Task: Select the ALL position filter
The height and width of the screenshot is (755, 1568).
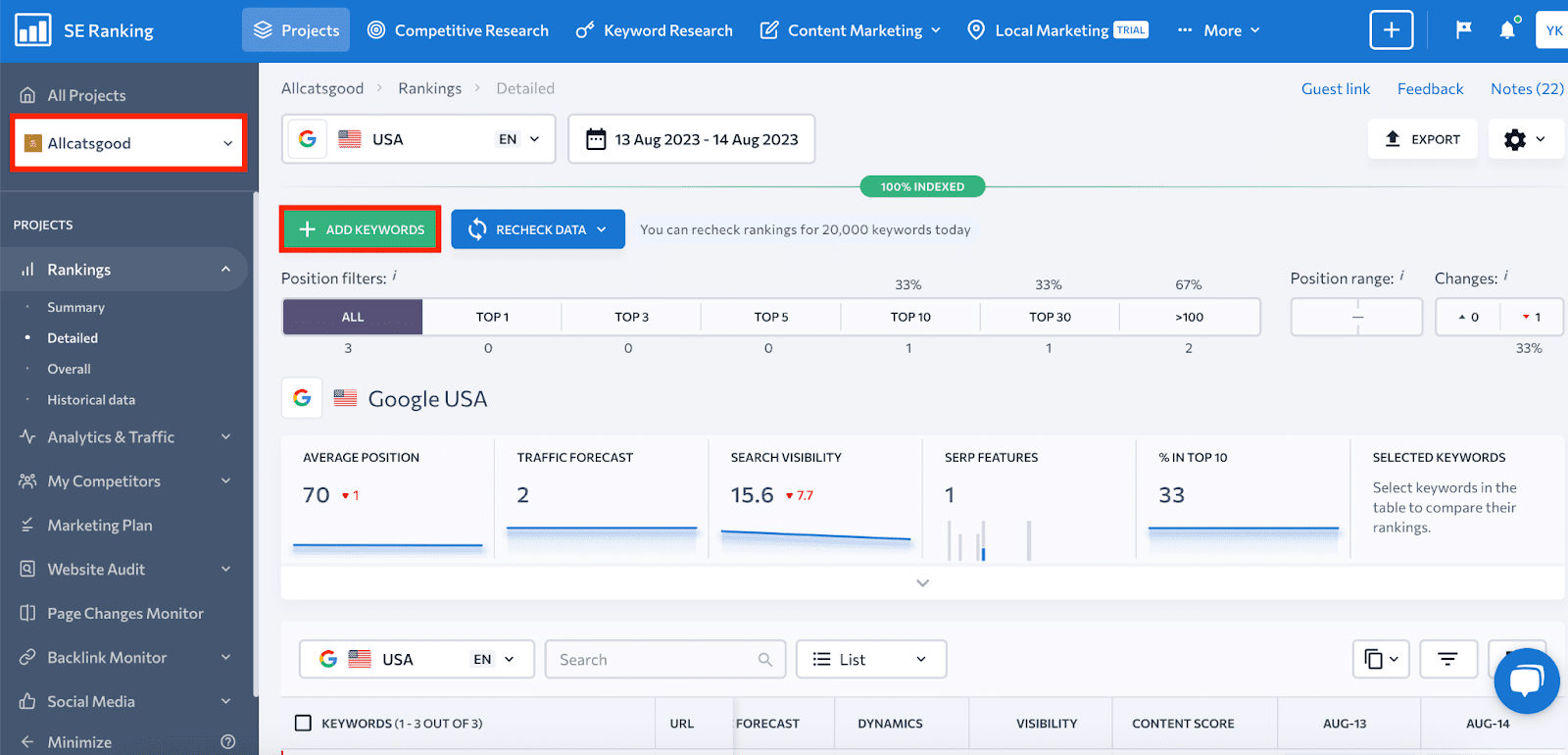Action: [x=353, y=317]
